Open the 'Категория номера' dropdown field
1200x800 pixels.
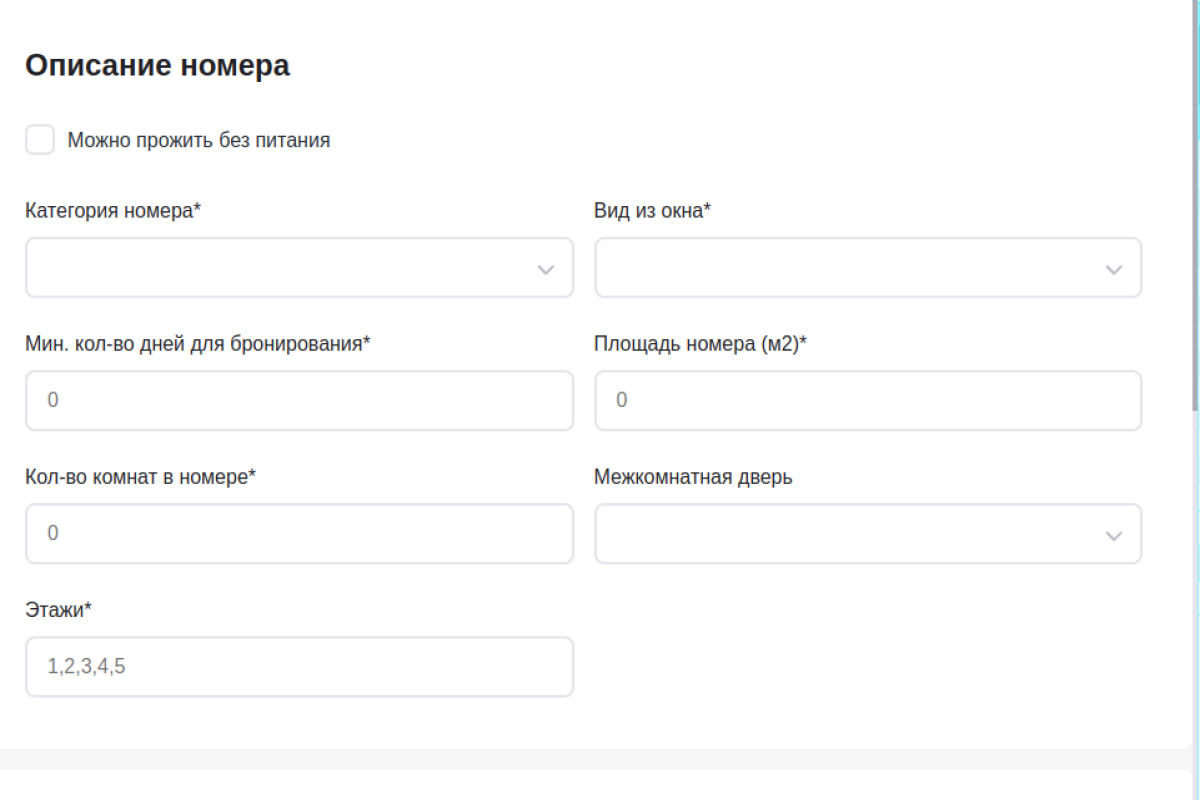pyautogui.click(x=299, y=268)
